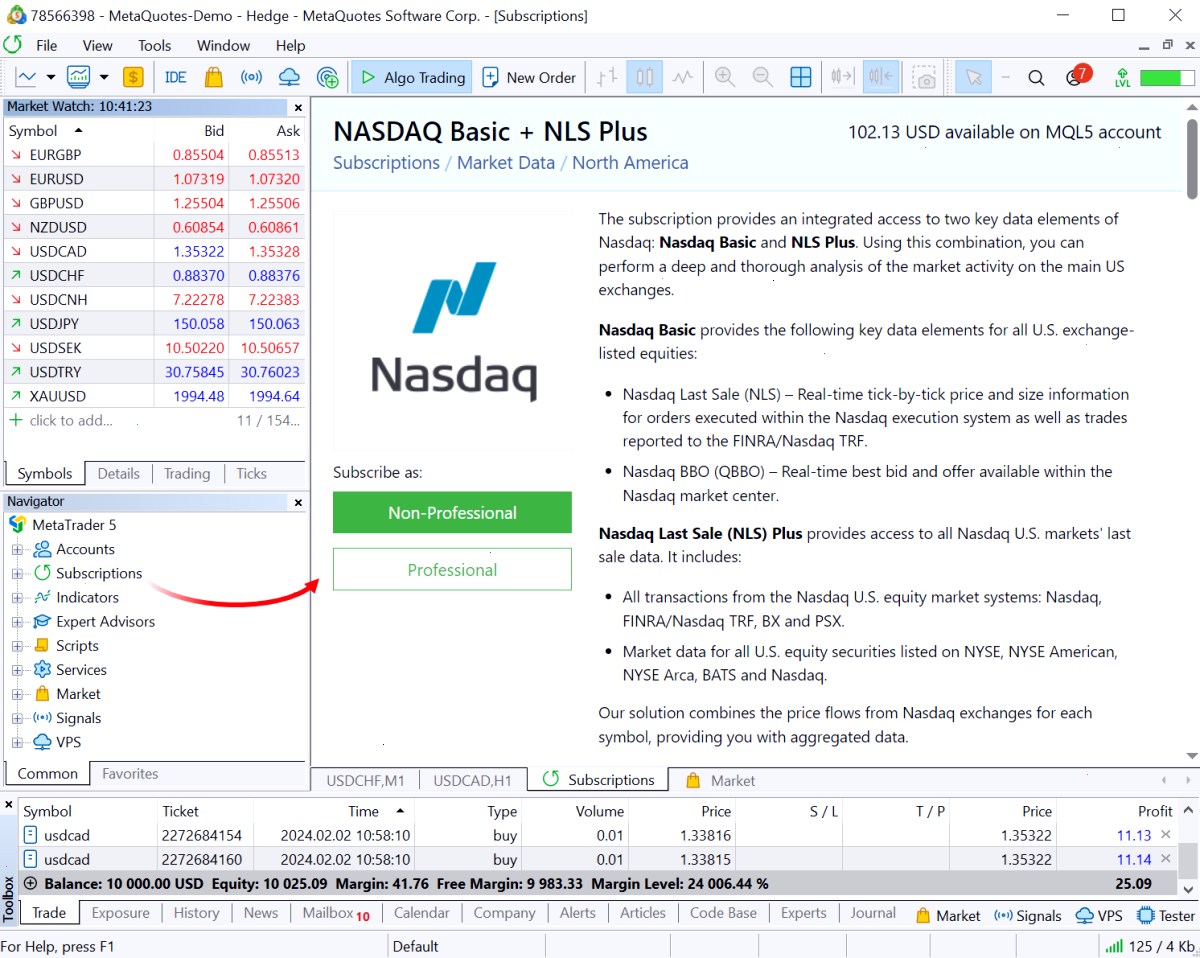Switch to the History tab in Toolbox
Screen dimensions: 1200x958
coord(196,912)
